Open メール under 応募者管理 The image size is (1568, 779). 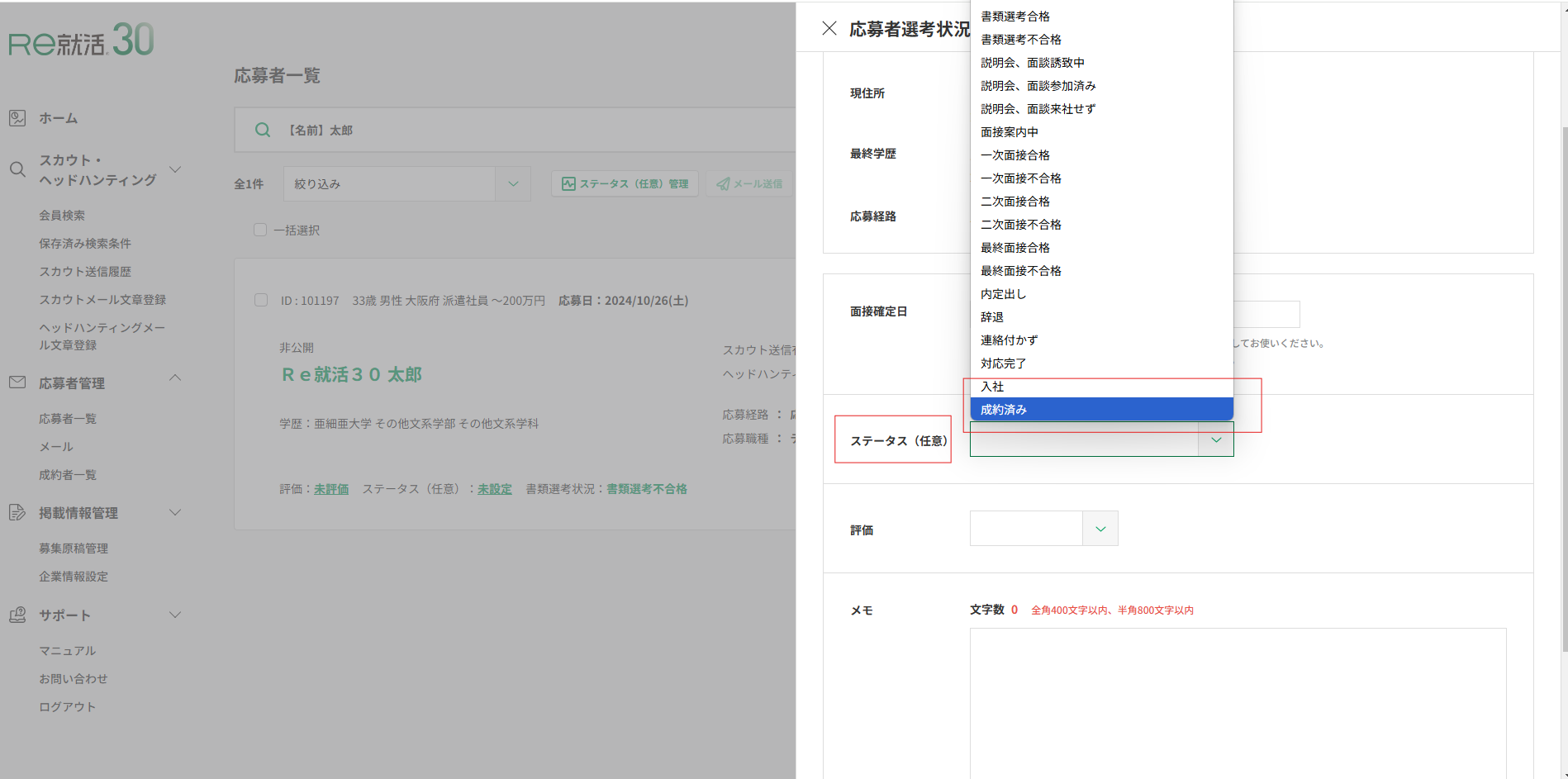[x=56, y=446]
